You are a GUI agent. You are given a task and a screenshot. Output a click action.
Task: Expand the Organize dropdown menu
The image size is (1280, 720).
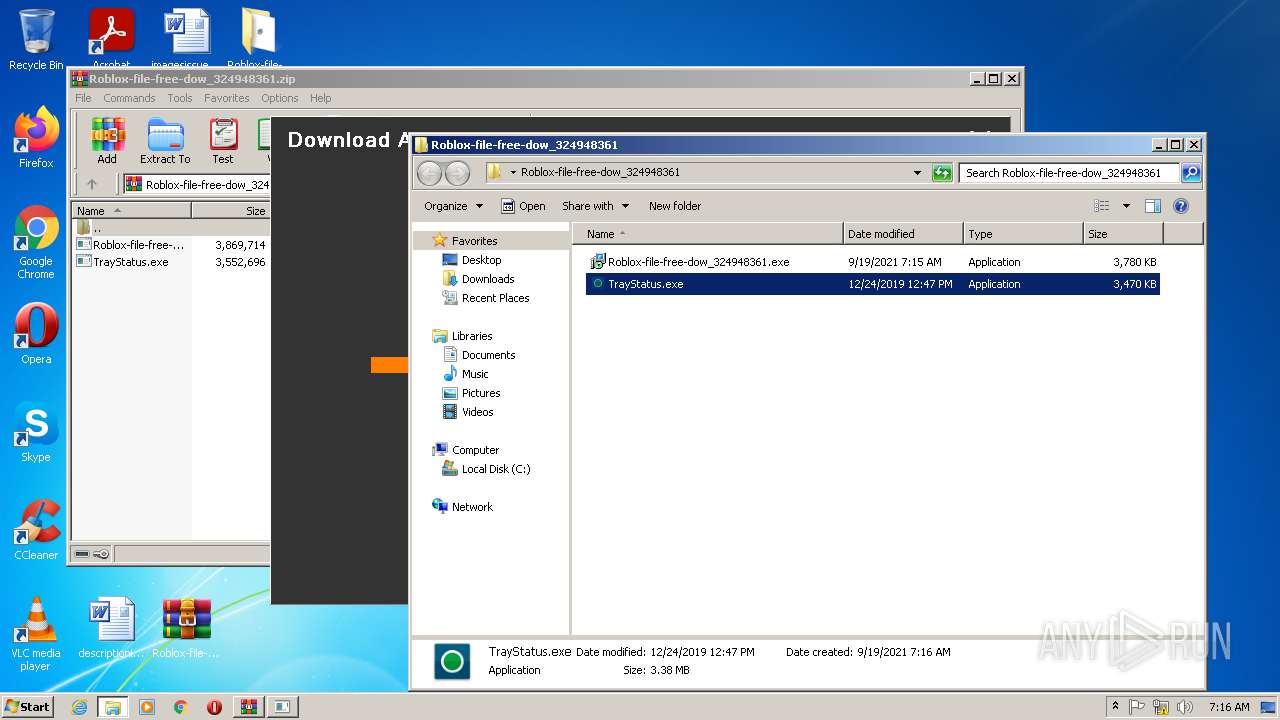coord(453,206)
